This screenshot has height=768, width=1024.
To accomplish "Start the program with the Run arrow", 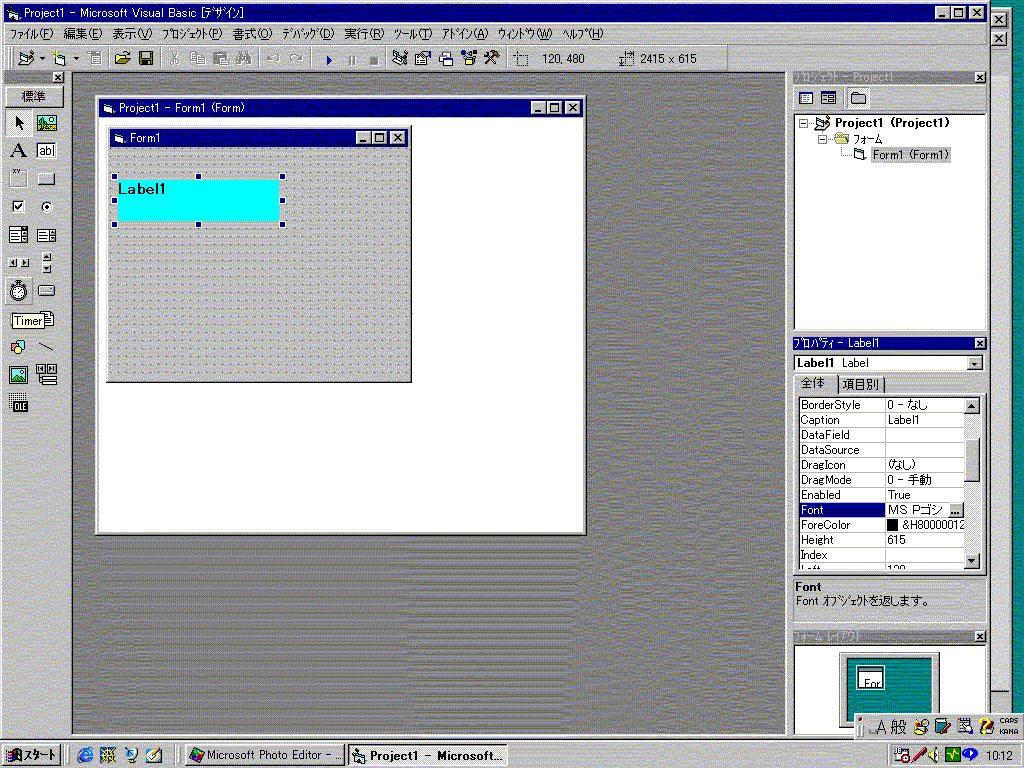I will (329, 59).
